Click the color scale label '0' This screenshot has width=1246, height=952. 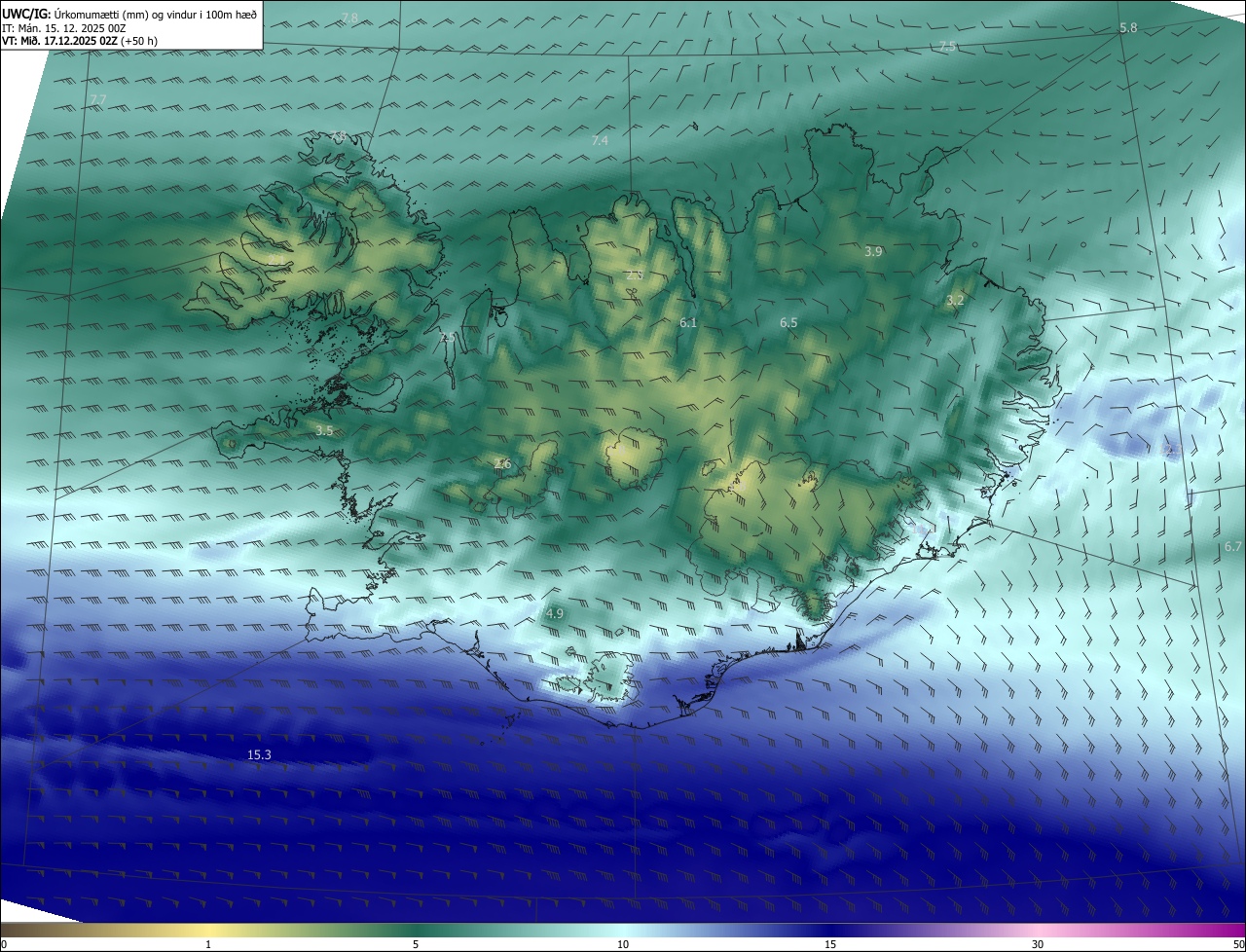click(4, 944)
